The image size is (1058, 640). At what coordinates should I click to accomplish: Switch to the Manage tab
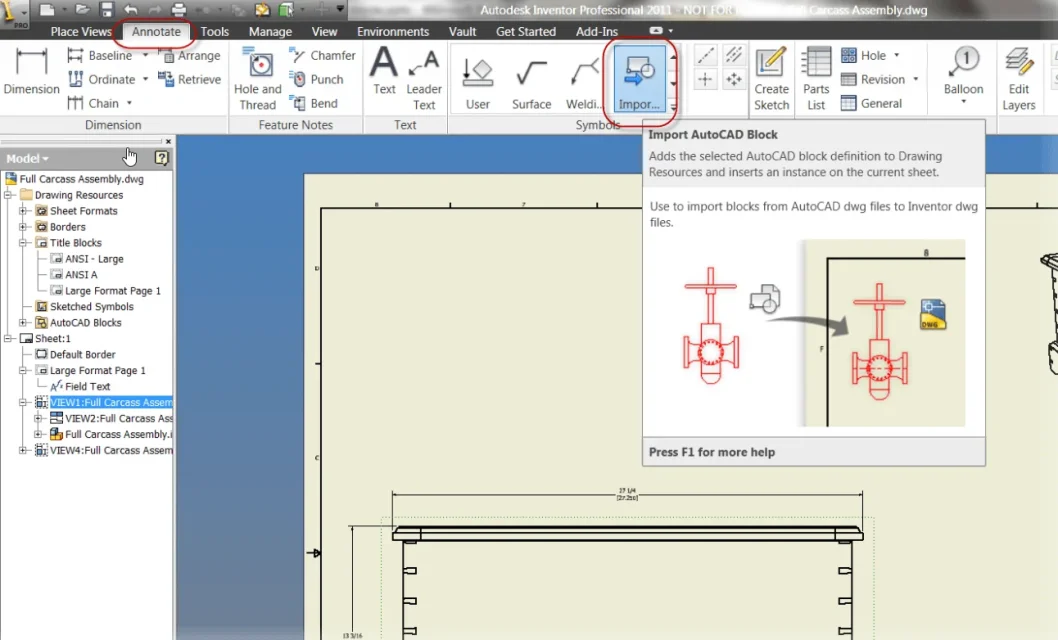click(x=270, y=32)
